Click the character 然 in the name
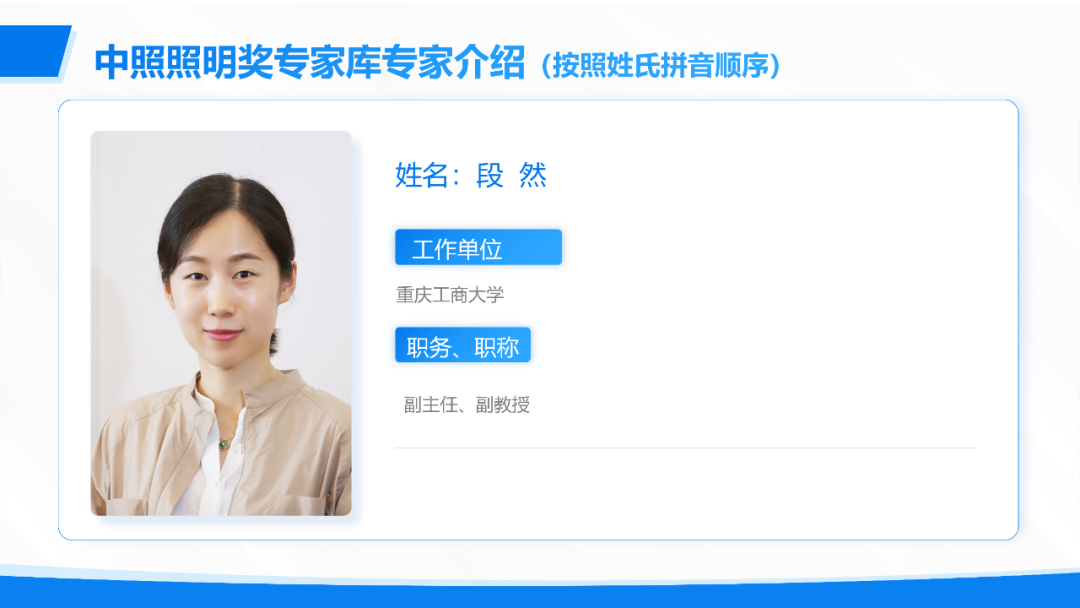This screenshot has width=1080, height=608. click(533, 176)
